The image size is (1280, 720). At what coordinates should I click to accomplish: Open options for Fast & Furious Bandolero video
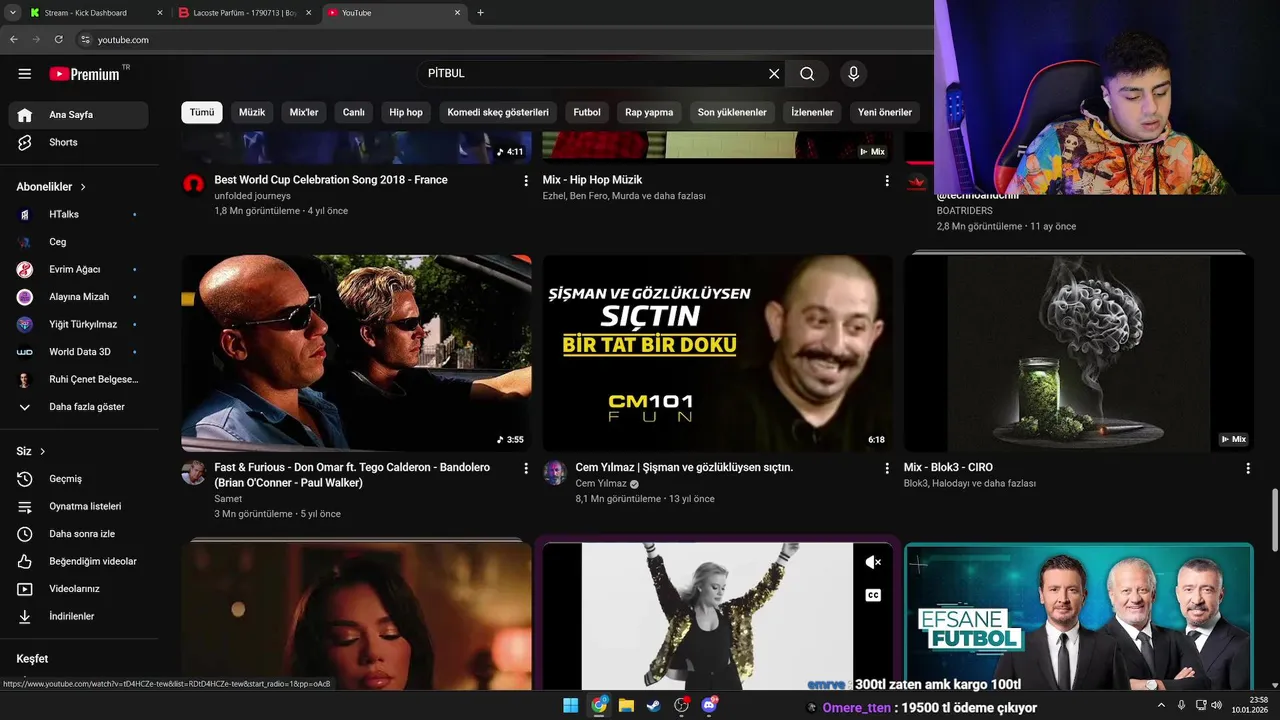point(526,468)
